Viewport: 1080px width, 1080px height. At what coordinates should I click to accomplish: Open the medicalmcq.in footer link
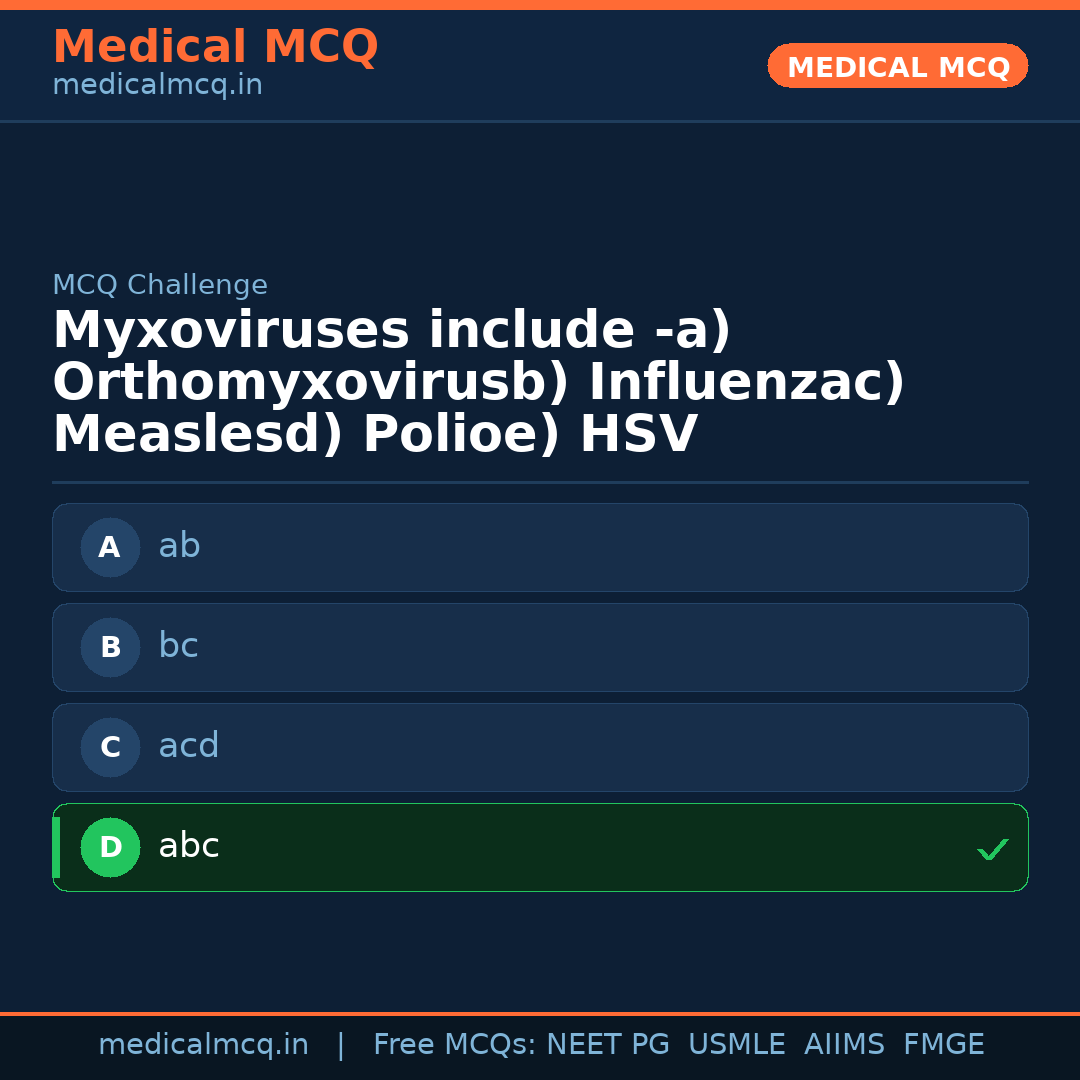[x=204, y=1043]
